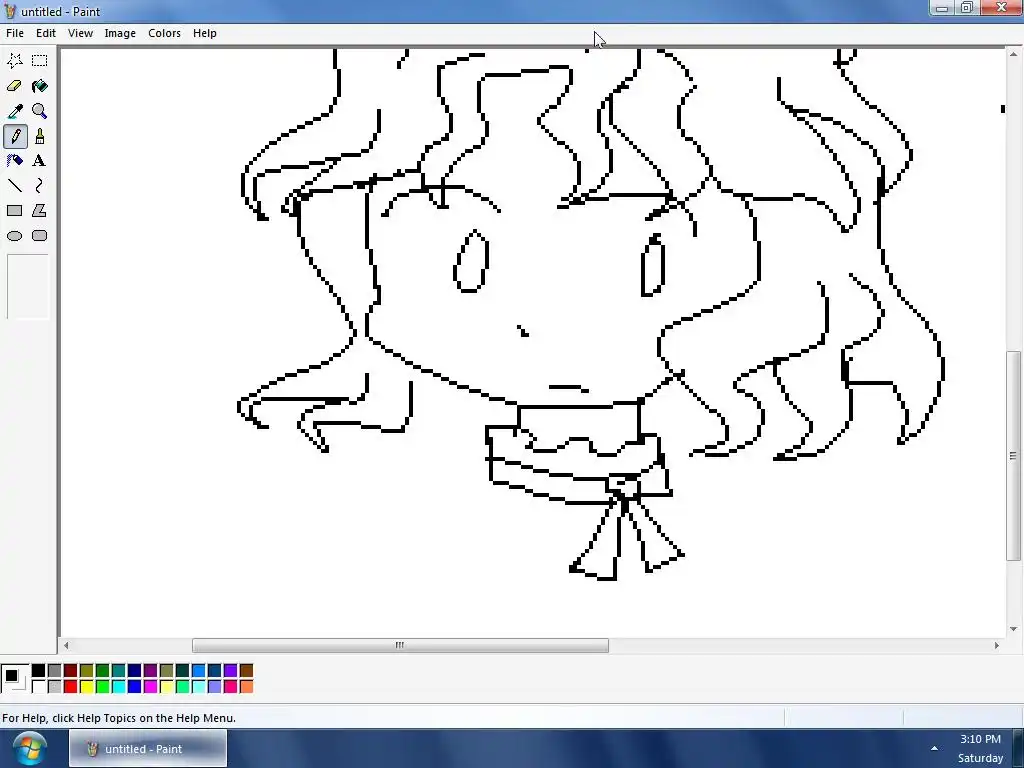Select the teal color swatch
Viewport: 1024px width, 768px height.
pyautogui.click(x=118, y=671)
